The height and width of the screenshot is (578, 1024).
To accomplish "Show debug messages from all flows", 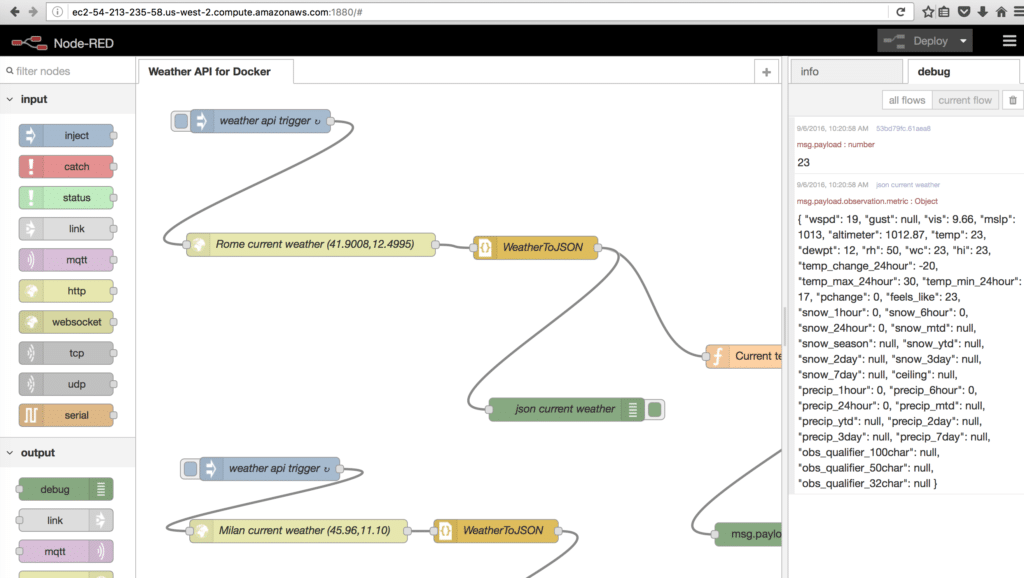I will (906, 100).
